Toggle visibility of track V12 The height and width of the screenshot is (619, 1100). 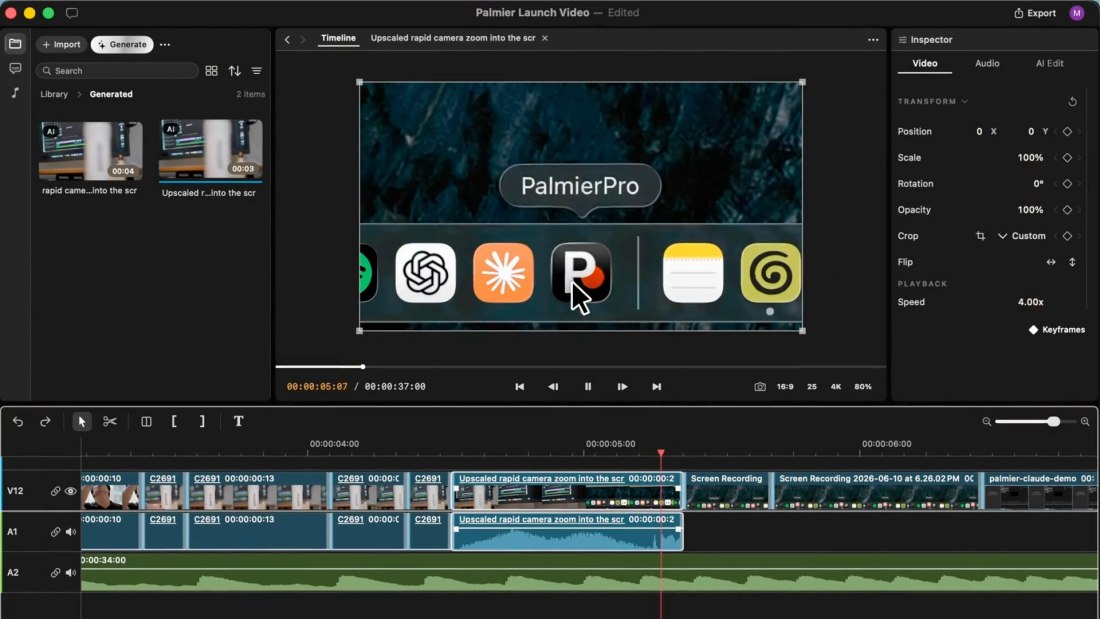[70, 491]
